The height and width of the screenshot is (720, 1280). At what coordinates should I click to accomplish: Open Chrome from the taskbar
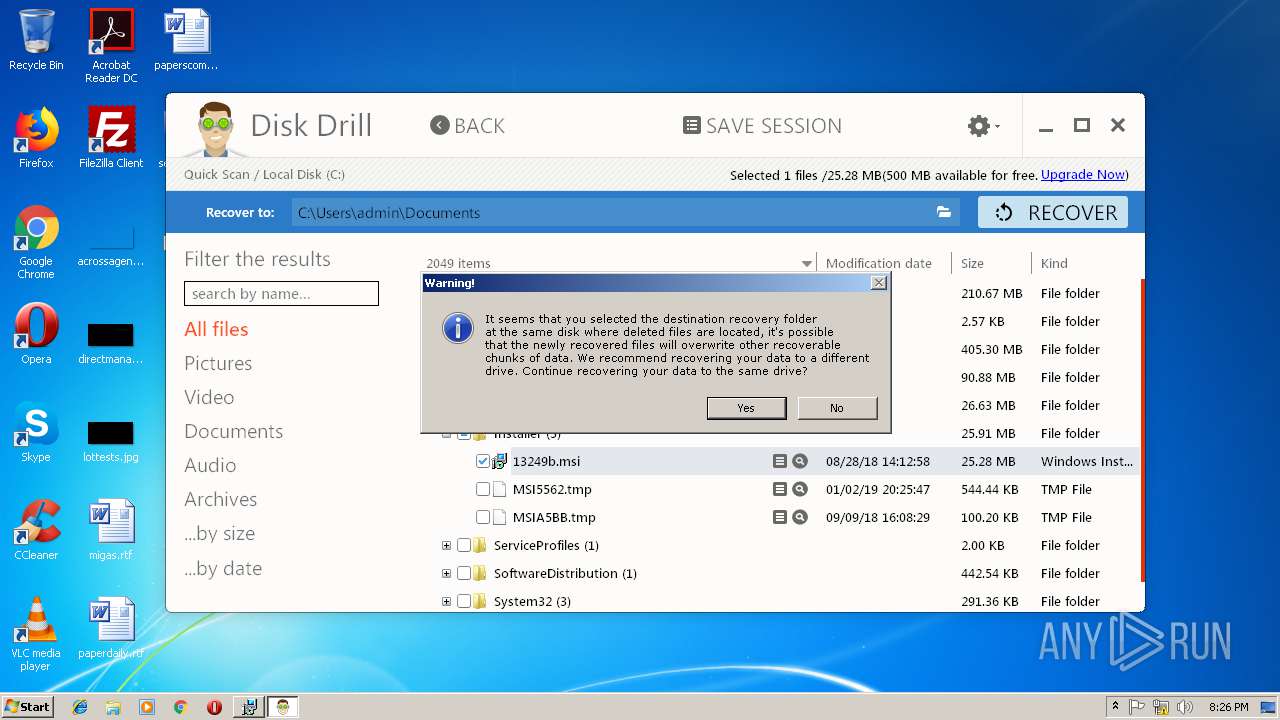point(180,707)
